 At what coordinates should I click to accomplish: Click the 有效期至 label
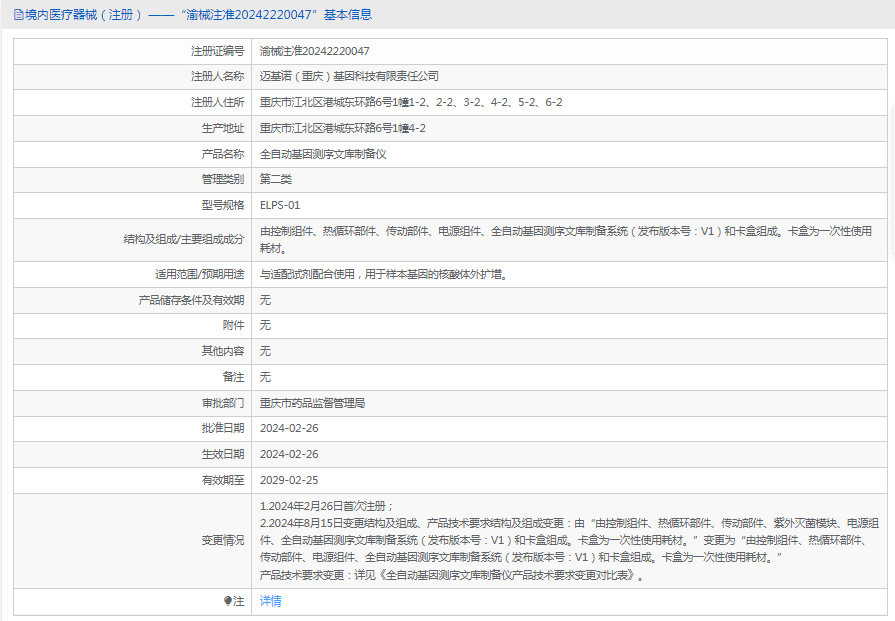(x=223, y=481)
